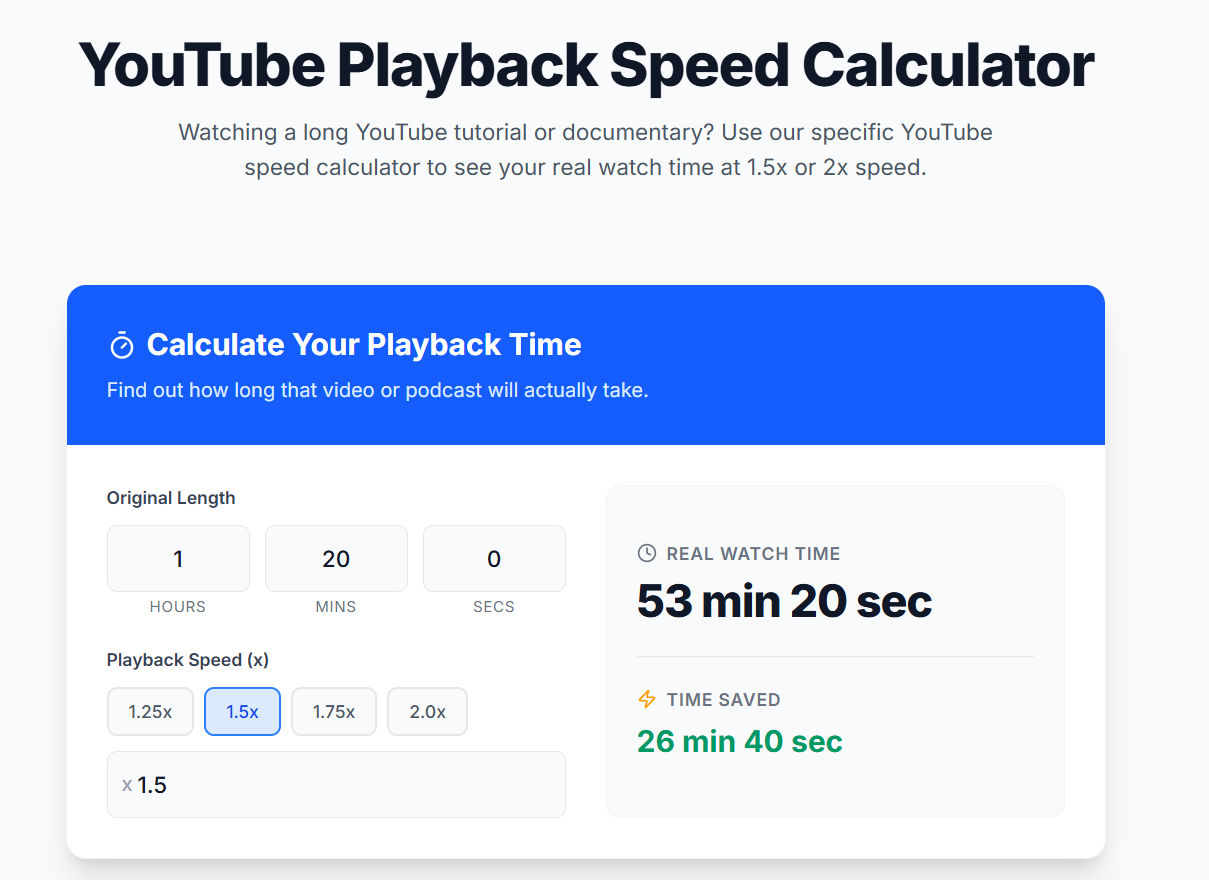Click the TIME SAVED value 26 min 40 sec
The image size is (1209, 880).
click(740, 741)
